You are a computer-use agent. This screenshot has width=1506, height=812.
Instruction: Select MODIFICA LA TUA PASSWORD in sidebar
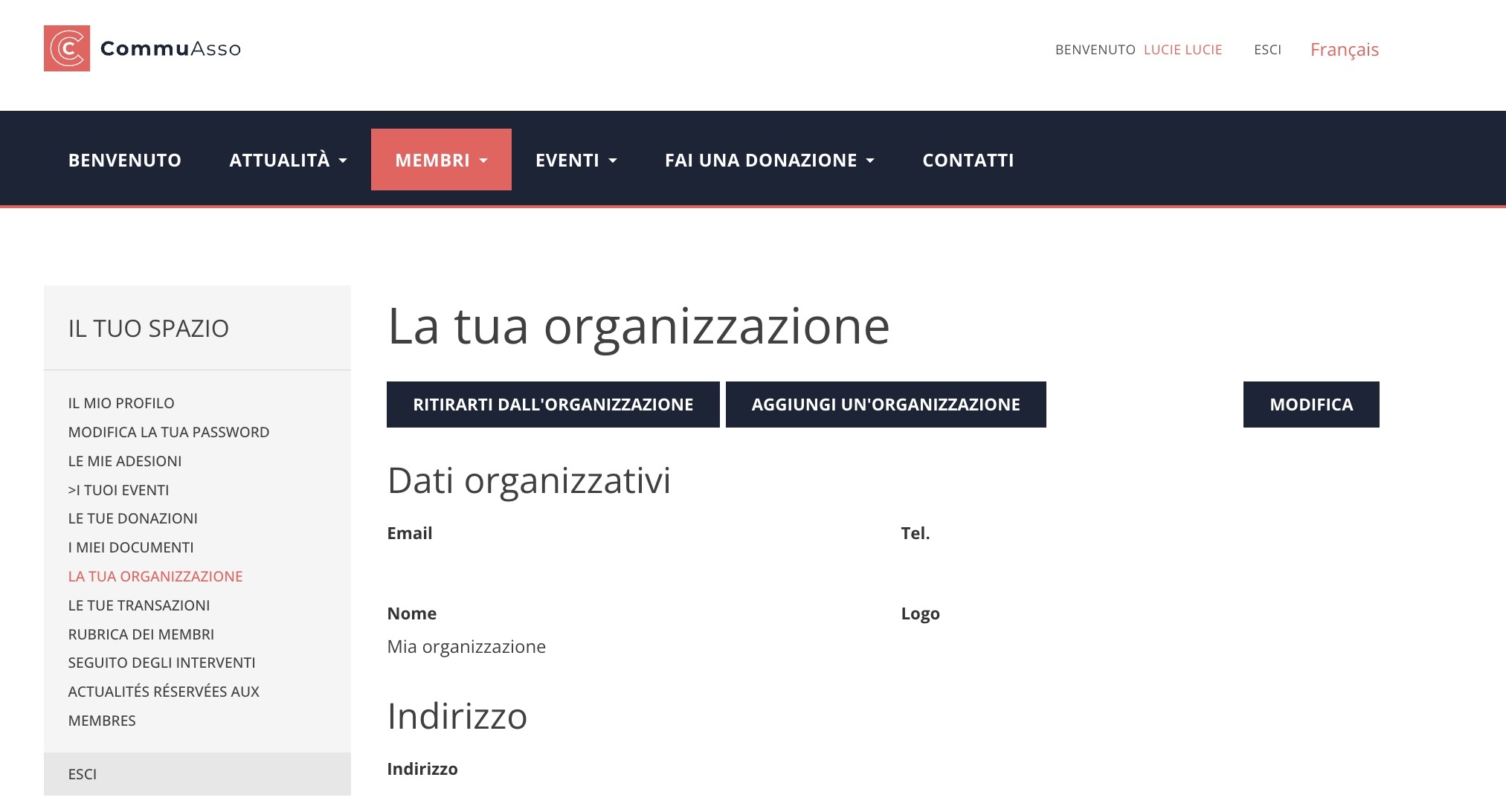point(169,431)
